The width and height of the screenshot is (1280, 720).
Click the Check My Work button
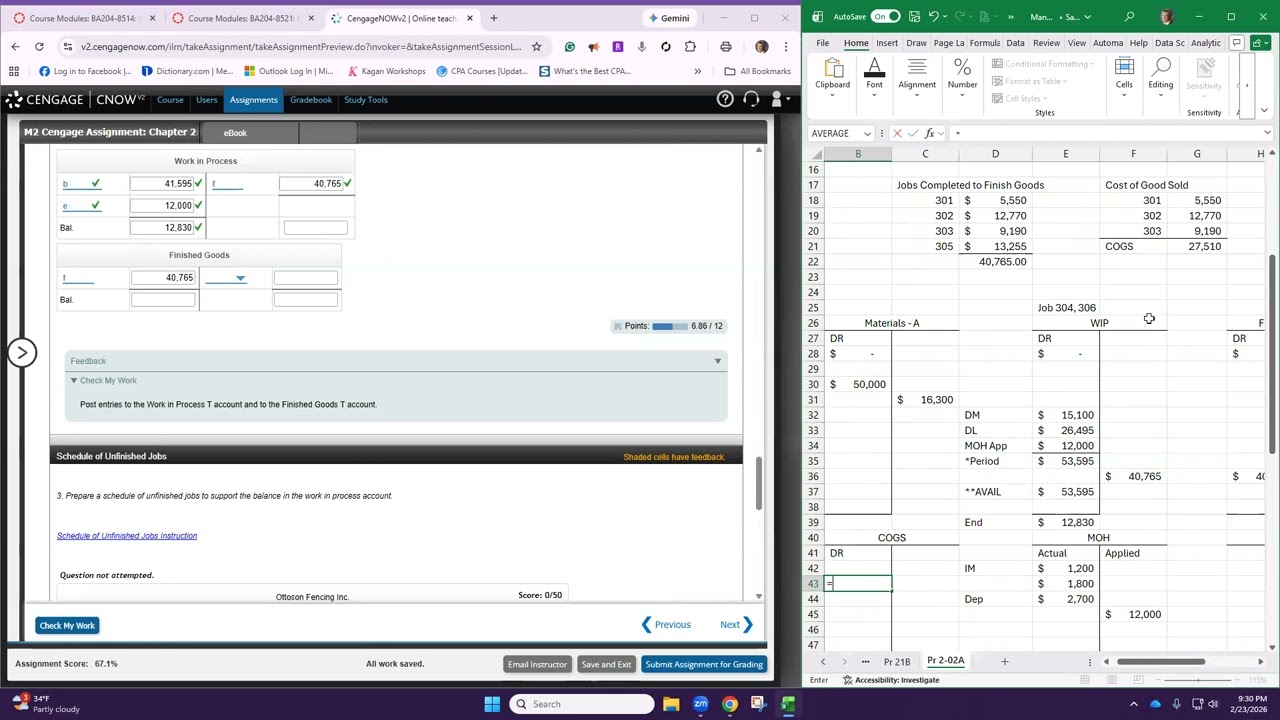pyautogui.click(x=67, y=626)
